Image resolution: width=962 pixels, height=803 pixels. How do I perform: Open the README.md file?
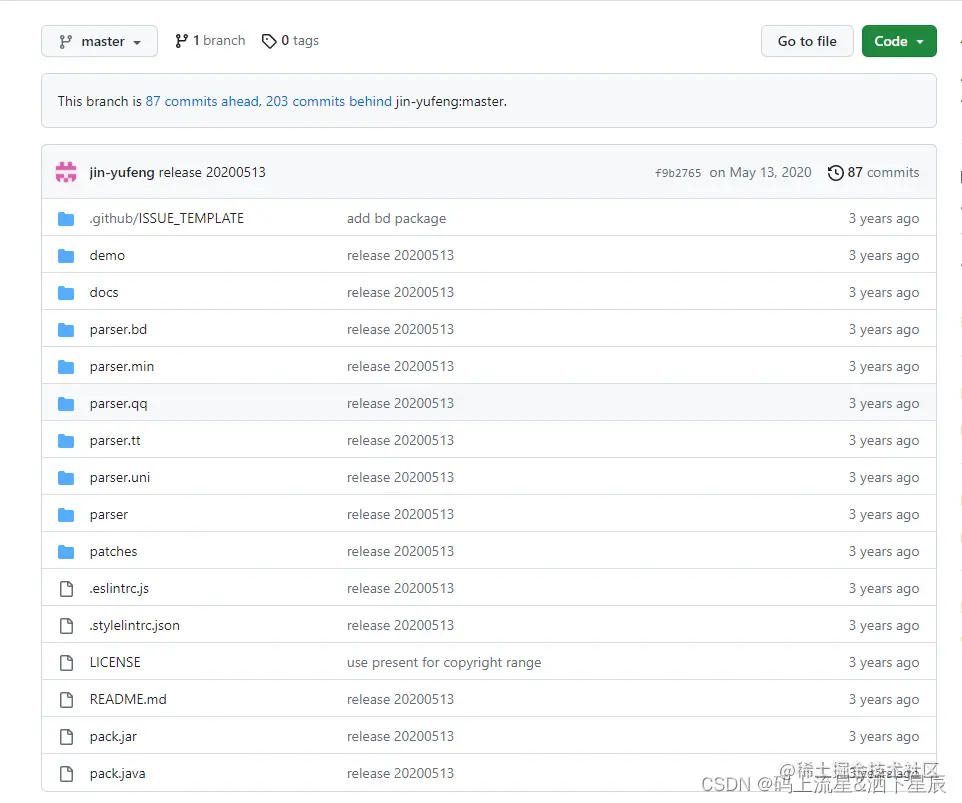pos(128,699)
